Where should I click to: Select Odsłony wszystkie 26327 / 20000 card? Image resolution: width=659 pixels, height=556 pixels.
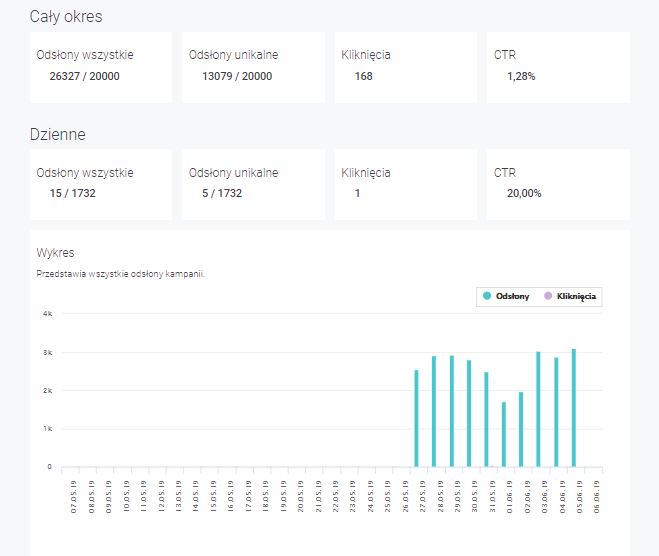100,67
